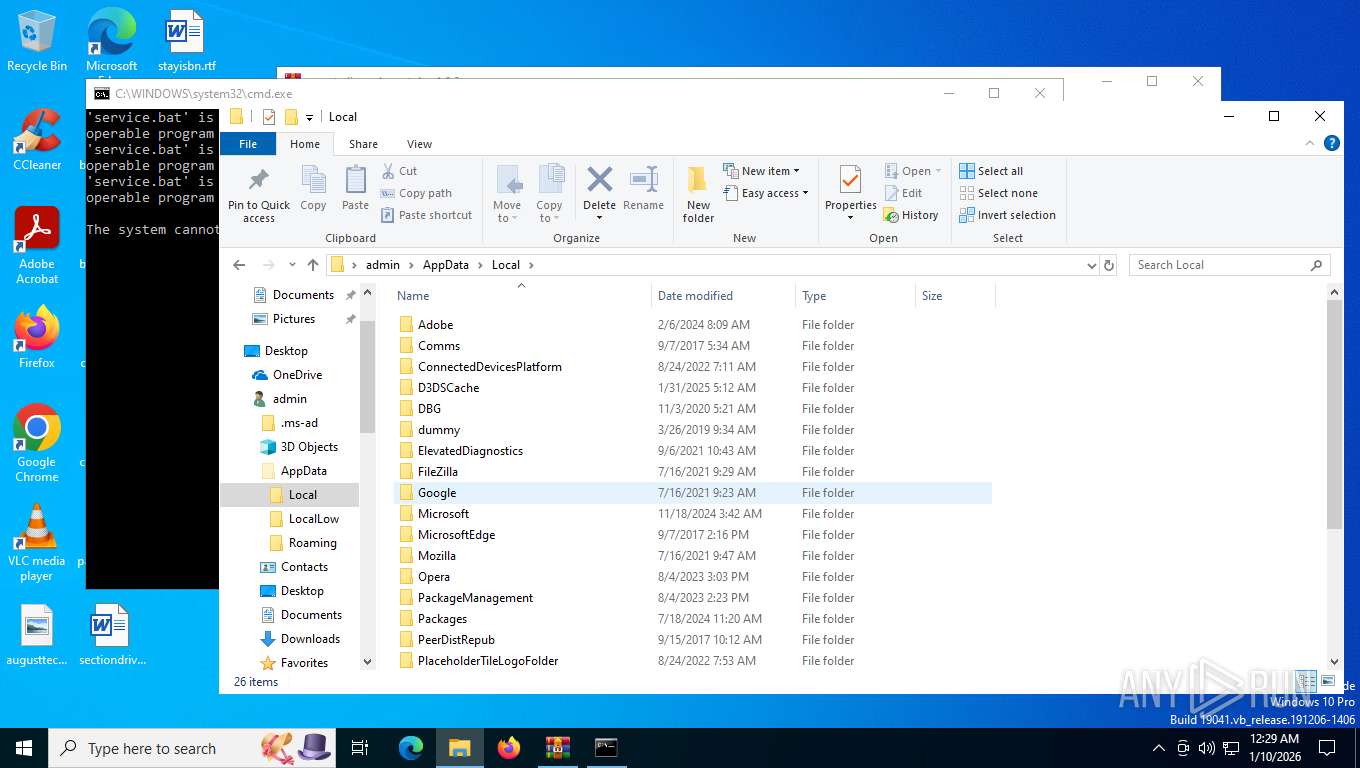Select the Adobe folder row
The width and height of the screenshot is (1360, 768).
[692, 325]
